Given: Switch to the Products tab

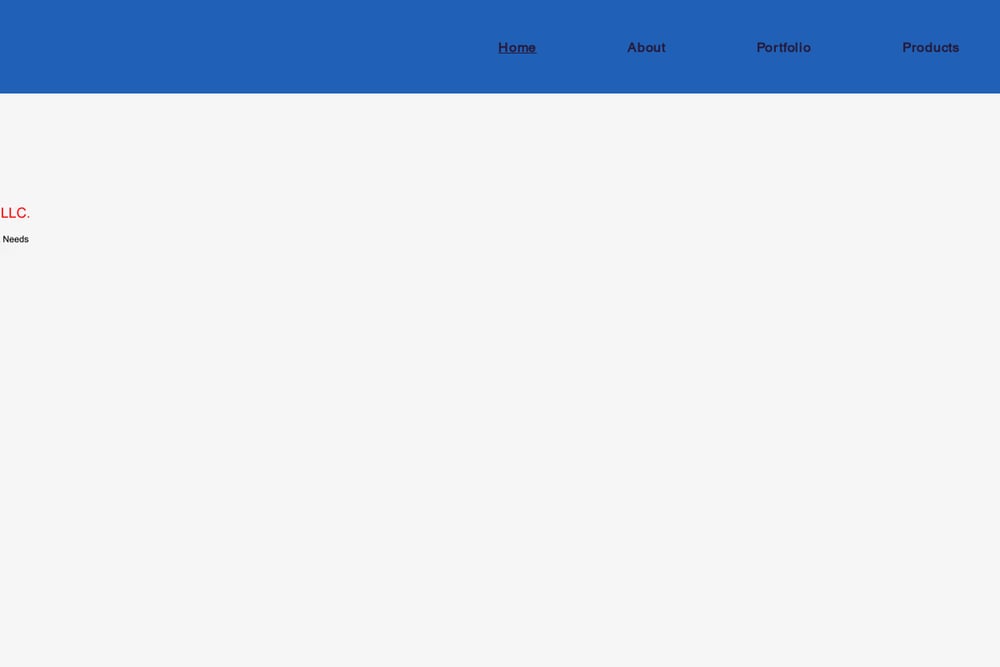Looking at the screenshot, I should coord(930,48).
